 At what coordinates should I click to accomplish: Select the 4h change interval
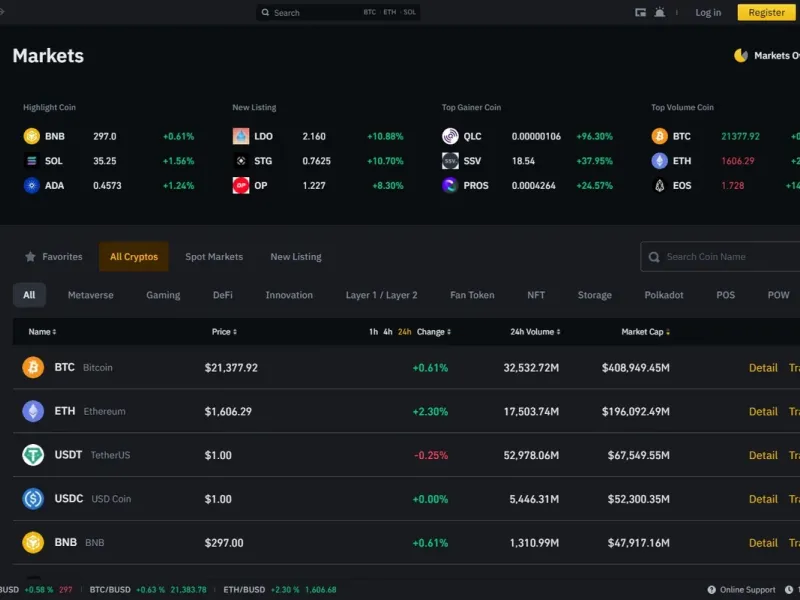pos(388,332)
